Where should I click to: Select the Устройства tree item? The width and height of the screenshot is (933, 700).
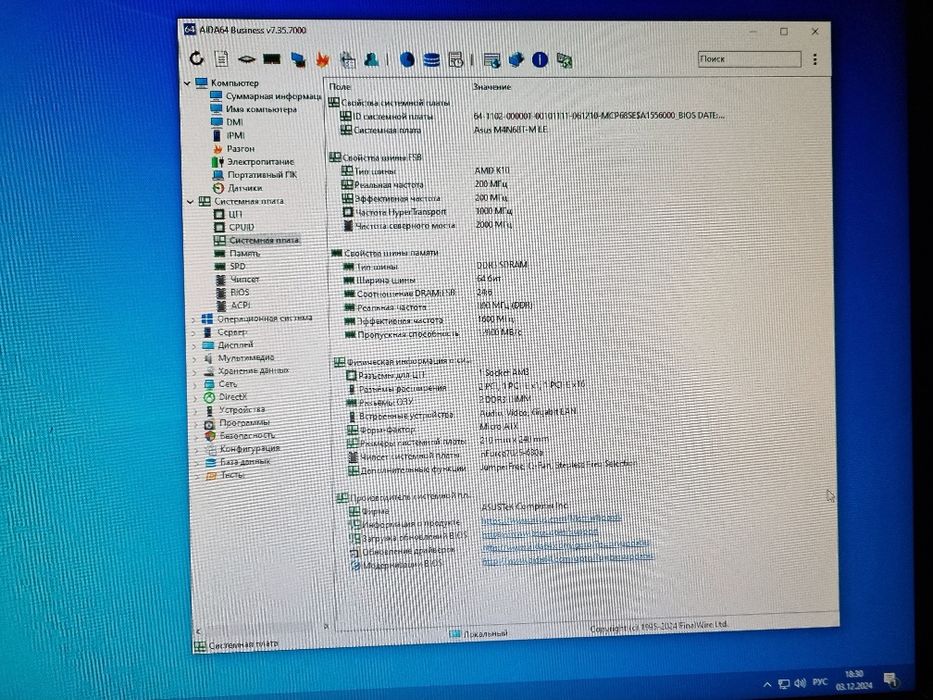tap(242, 410)
